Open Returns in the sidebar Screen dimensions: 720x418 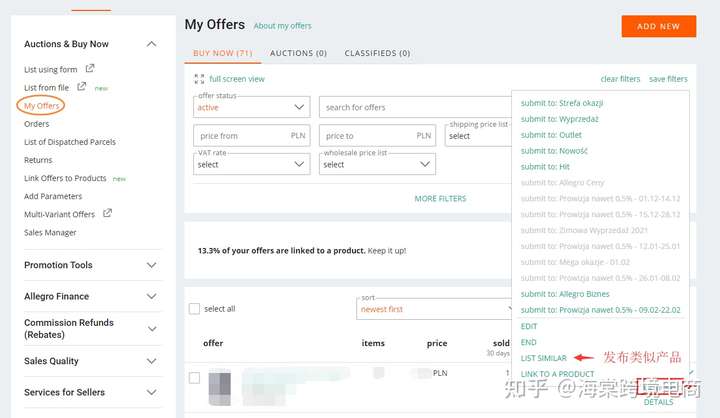click(38, 160)
